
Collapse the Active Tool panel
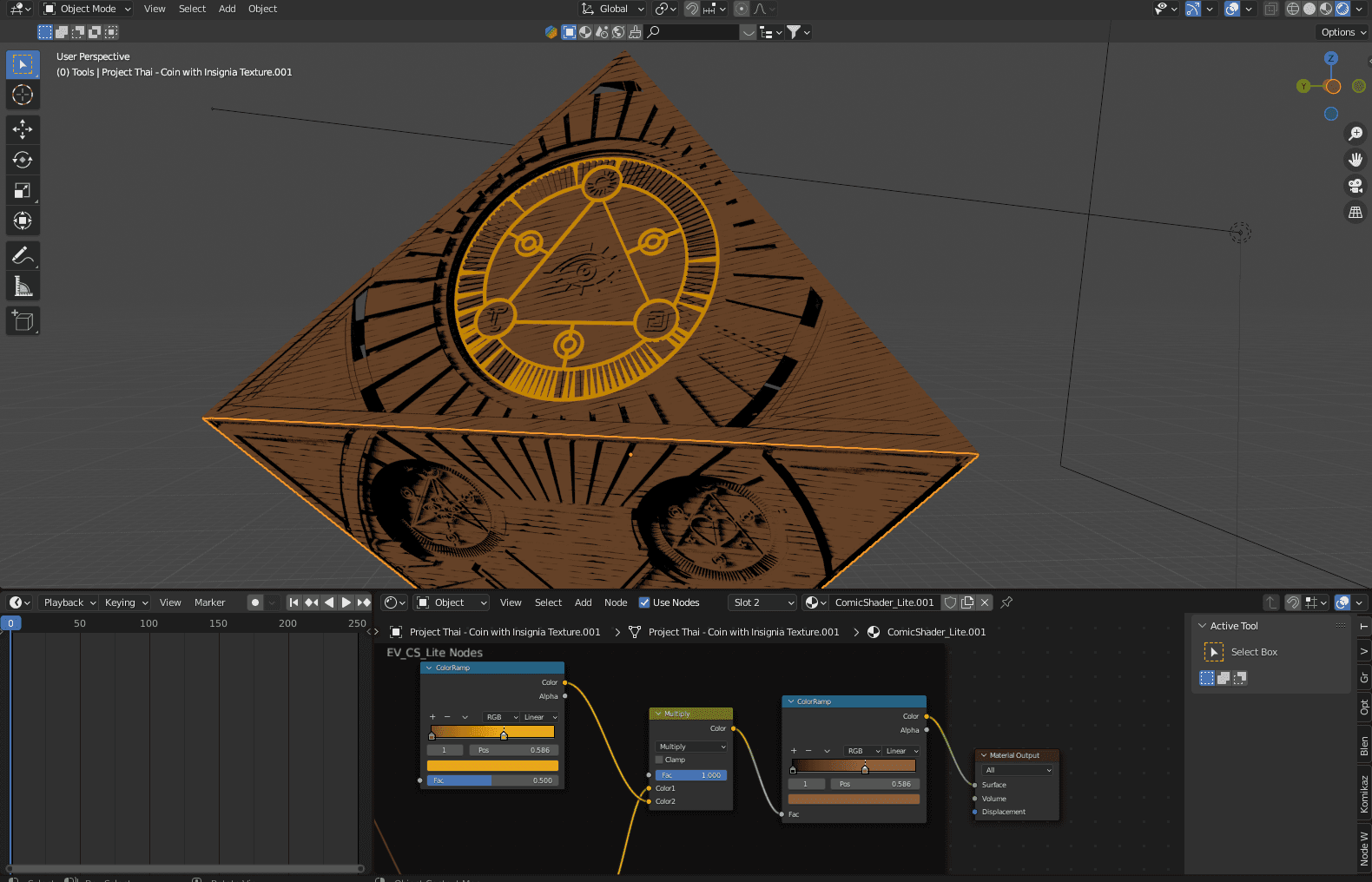pos(1203,626)
